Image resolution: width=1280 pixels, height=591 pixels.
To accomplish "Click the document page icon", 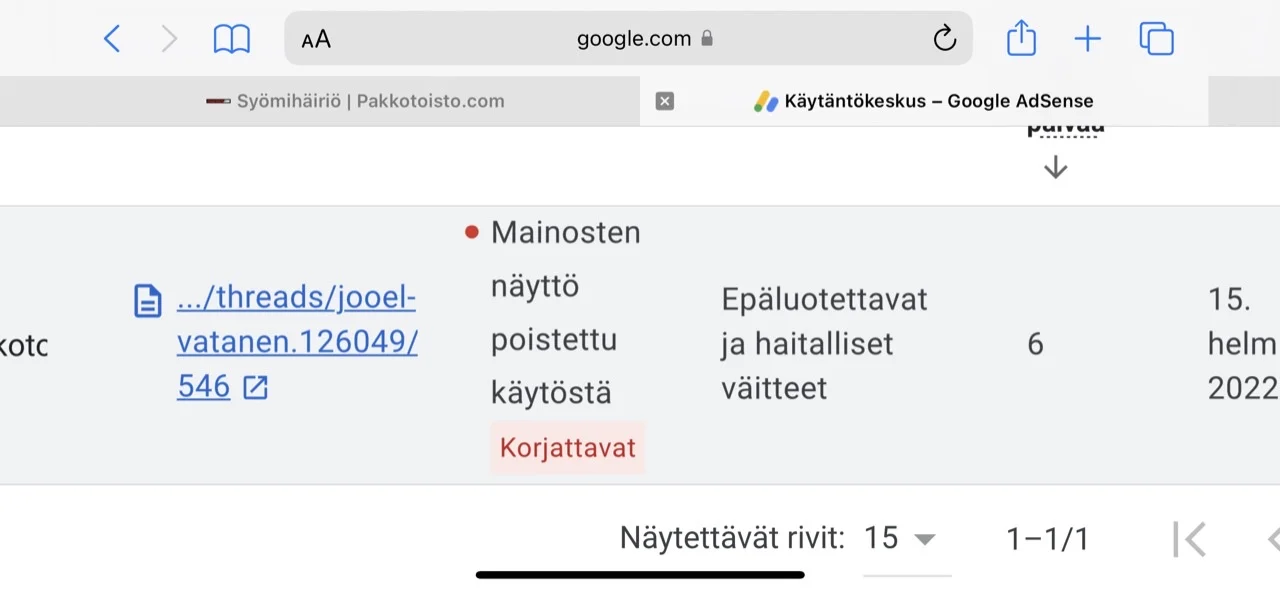I will point(148,300).
